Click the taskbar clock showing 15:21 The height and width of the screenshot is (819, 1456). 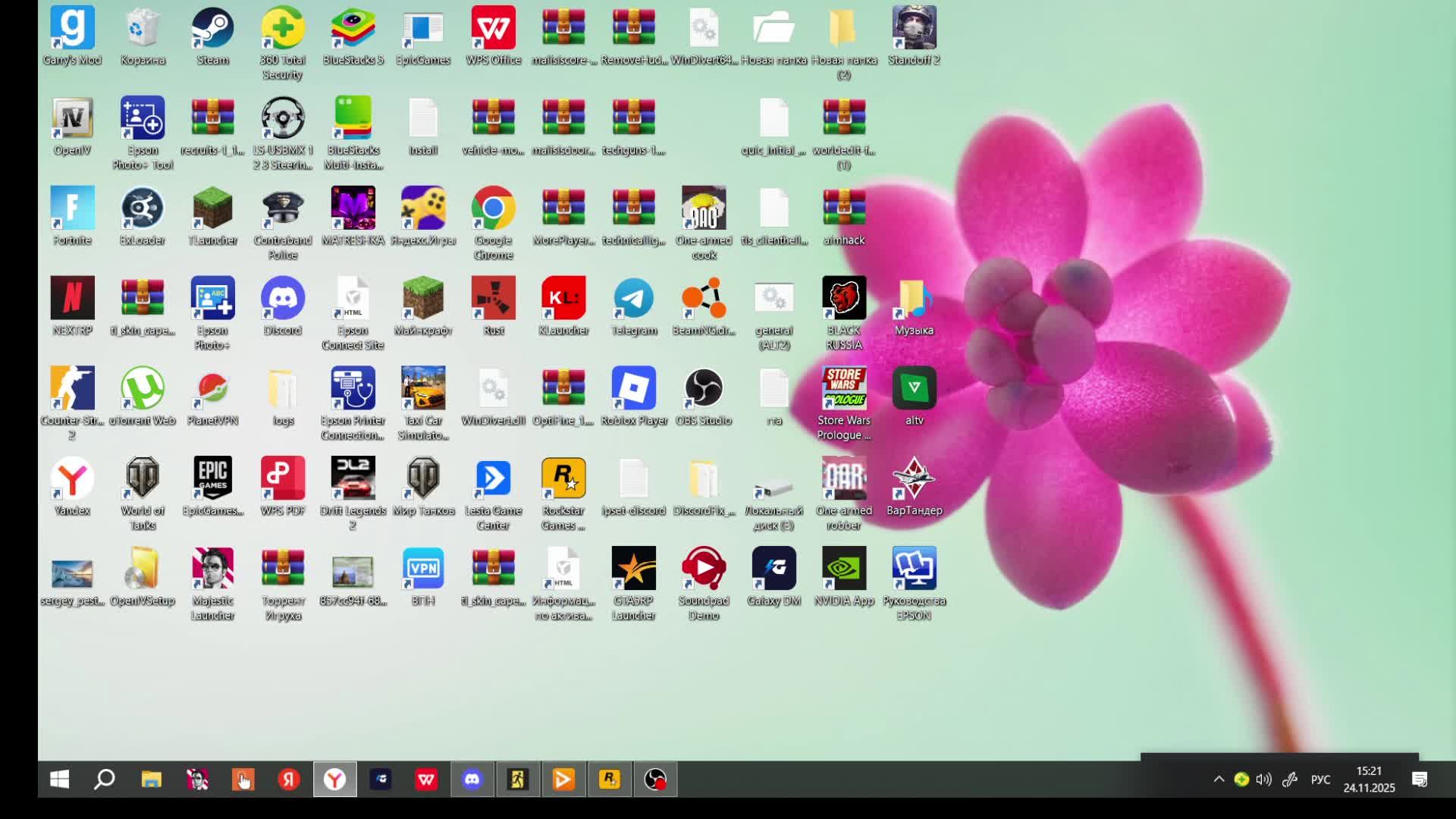(1369, 779)
